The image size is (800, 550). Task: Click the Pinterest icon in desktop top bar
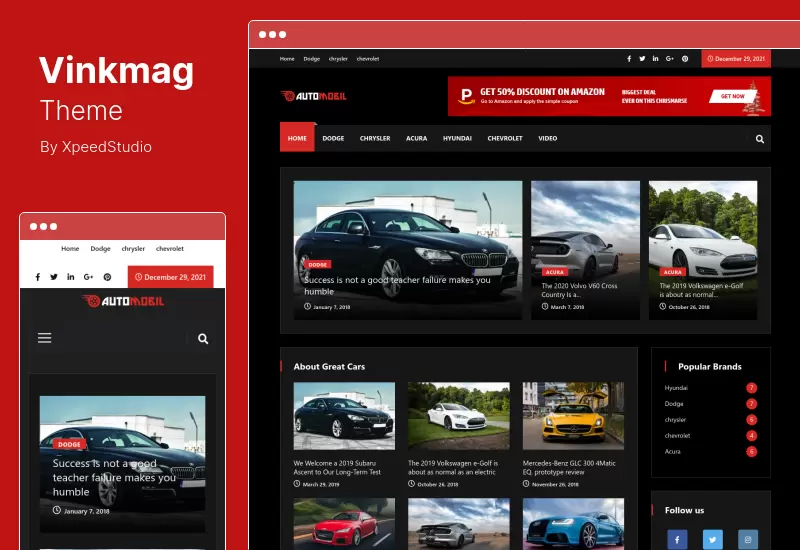pyautogui.click(x=685, y=59)
